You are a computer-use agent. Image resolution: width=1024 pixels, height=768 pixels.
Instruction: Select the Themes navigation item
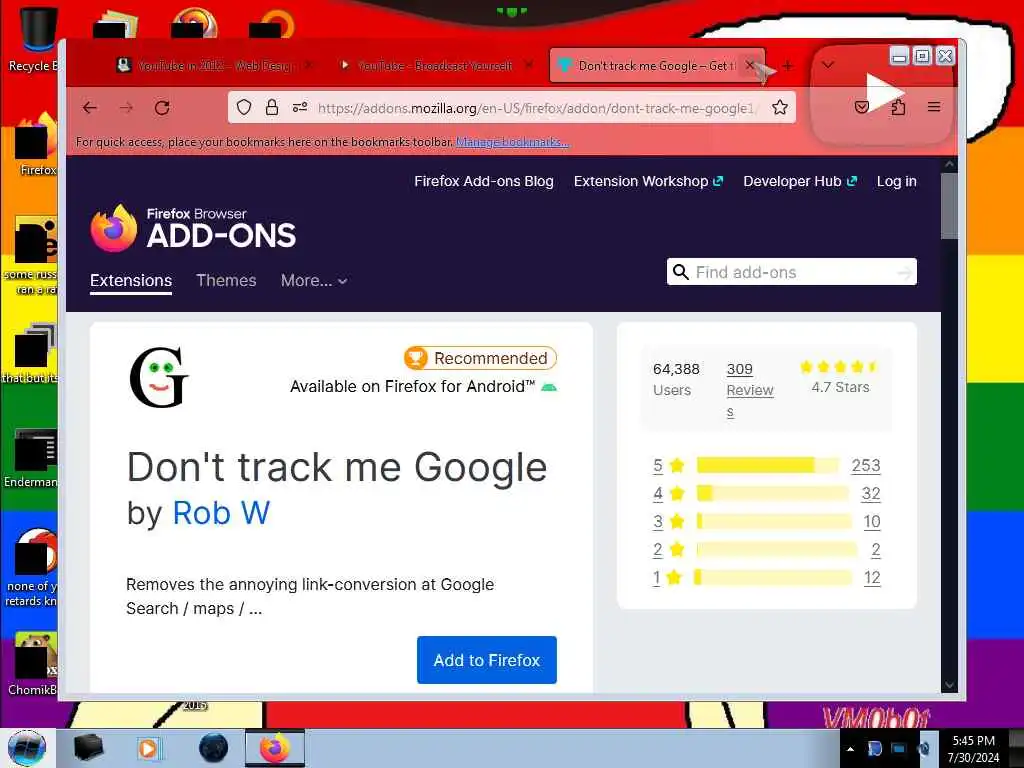point(226,281)
